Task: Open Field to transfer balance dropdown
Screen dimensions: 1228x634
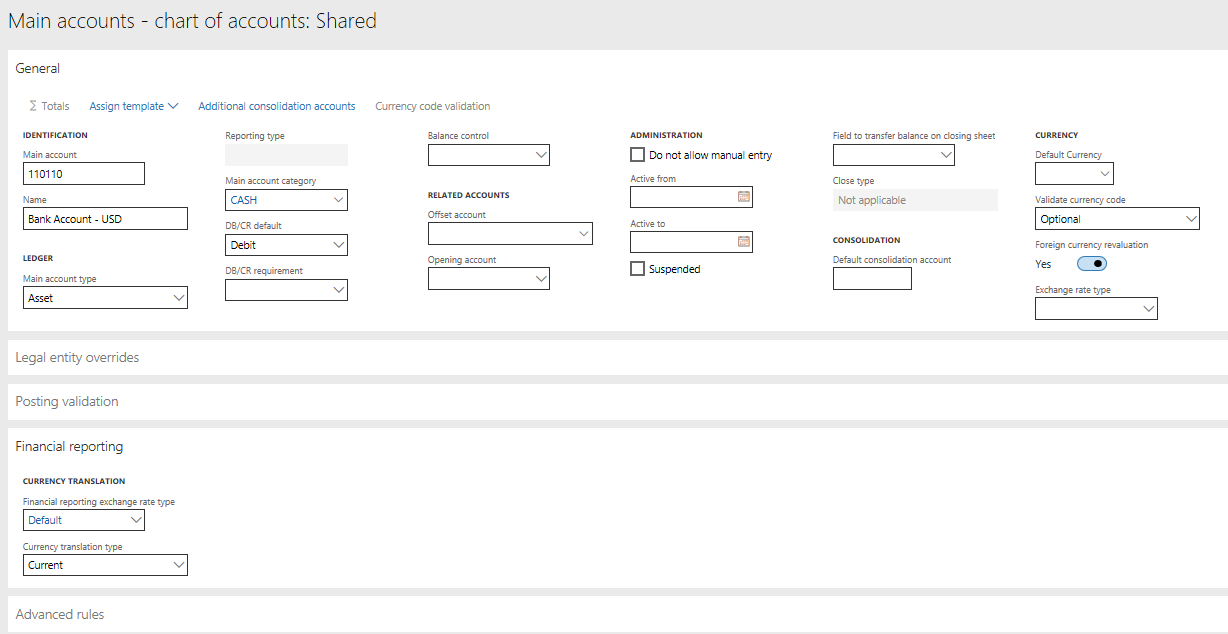Action: [945, 155]
